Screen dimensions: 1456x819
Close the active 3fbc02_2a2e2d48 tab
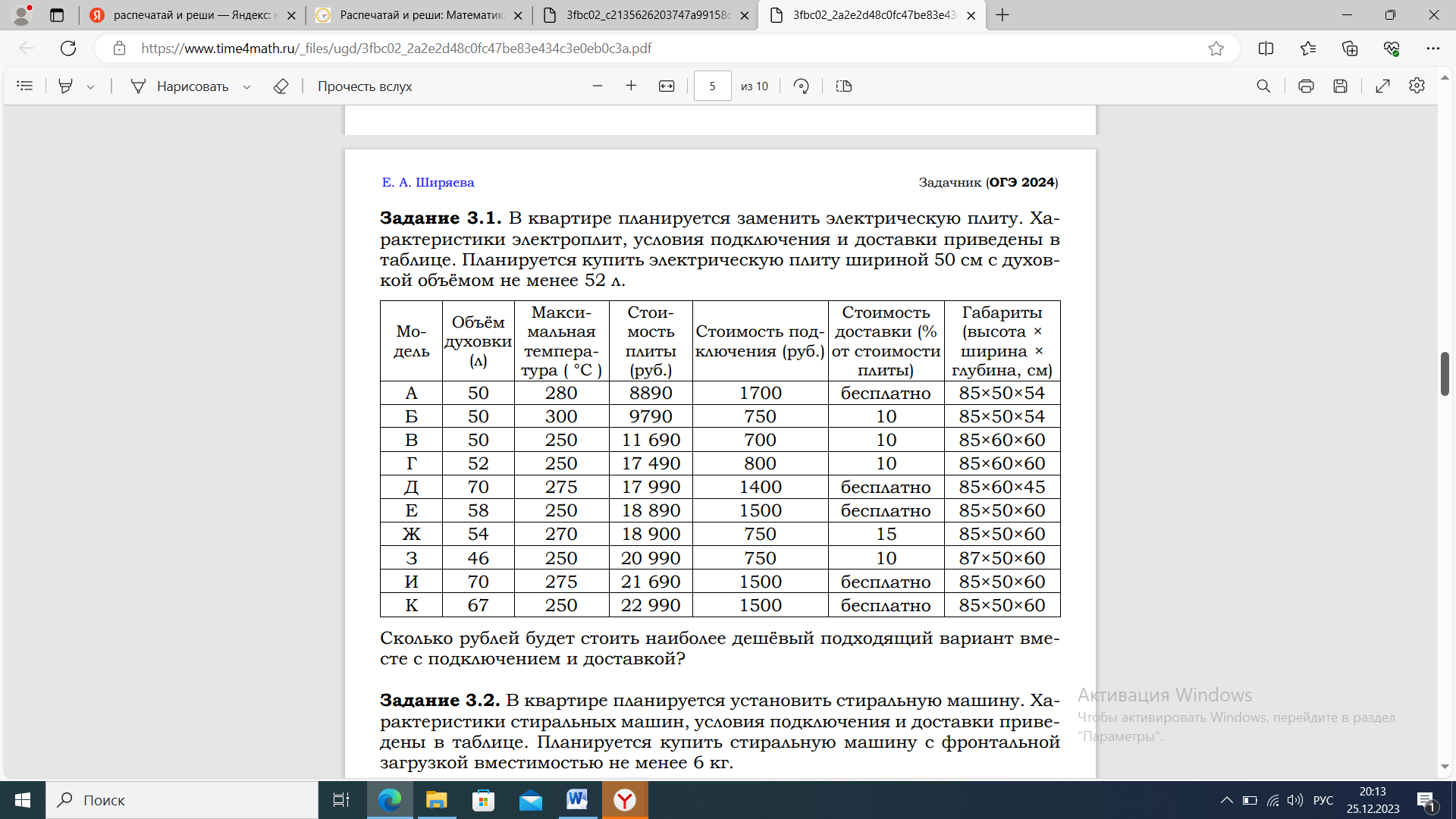[x=971, y=15]
